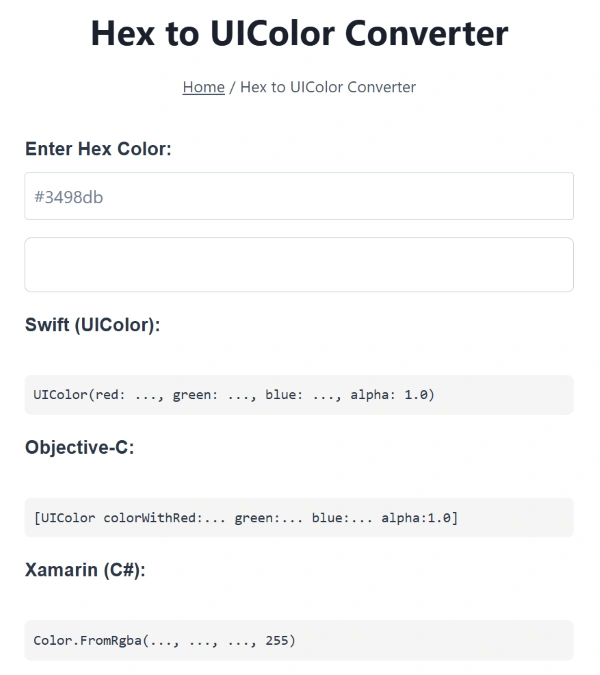Click alpha:1.0] at the Objective-C snippet end
This screenshot has height=675, width=600.
tap(419, 518)
